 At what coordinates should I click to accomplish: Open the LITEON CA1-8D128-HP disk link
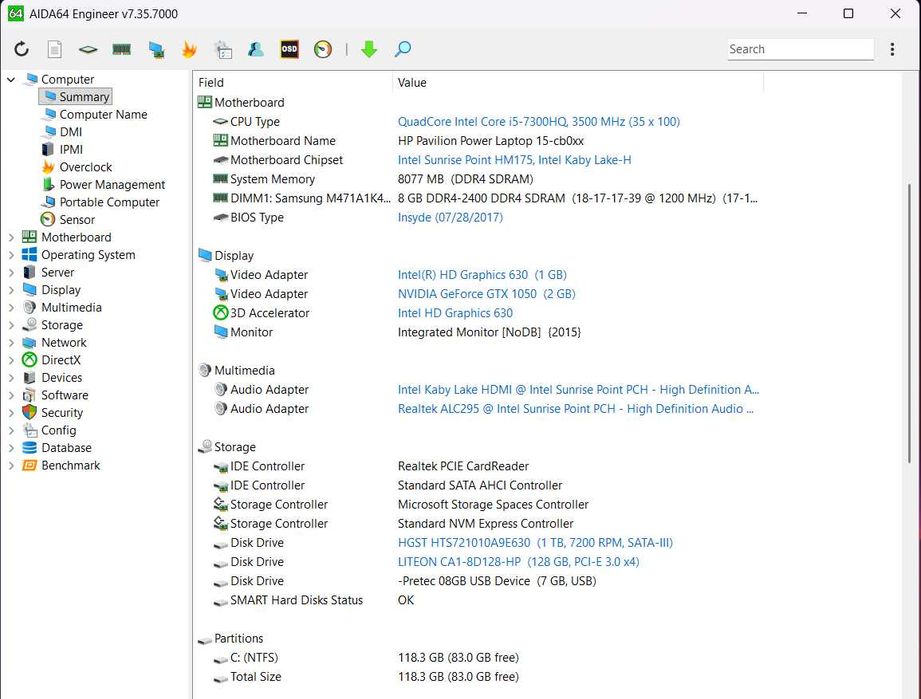518,562
